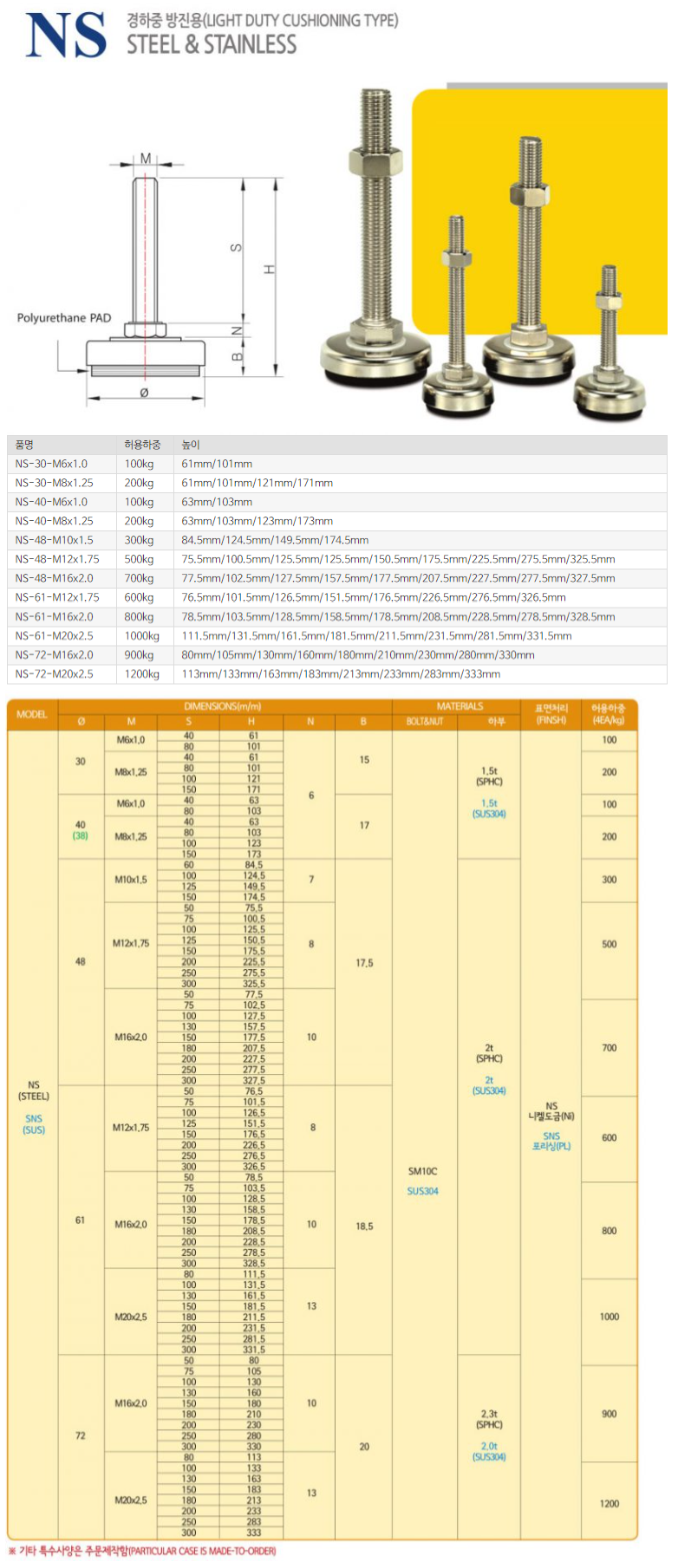Click the 품명 column header
The image size is (691, 1568).
click(24, 445)
